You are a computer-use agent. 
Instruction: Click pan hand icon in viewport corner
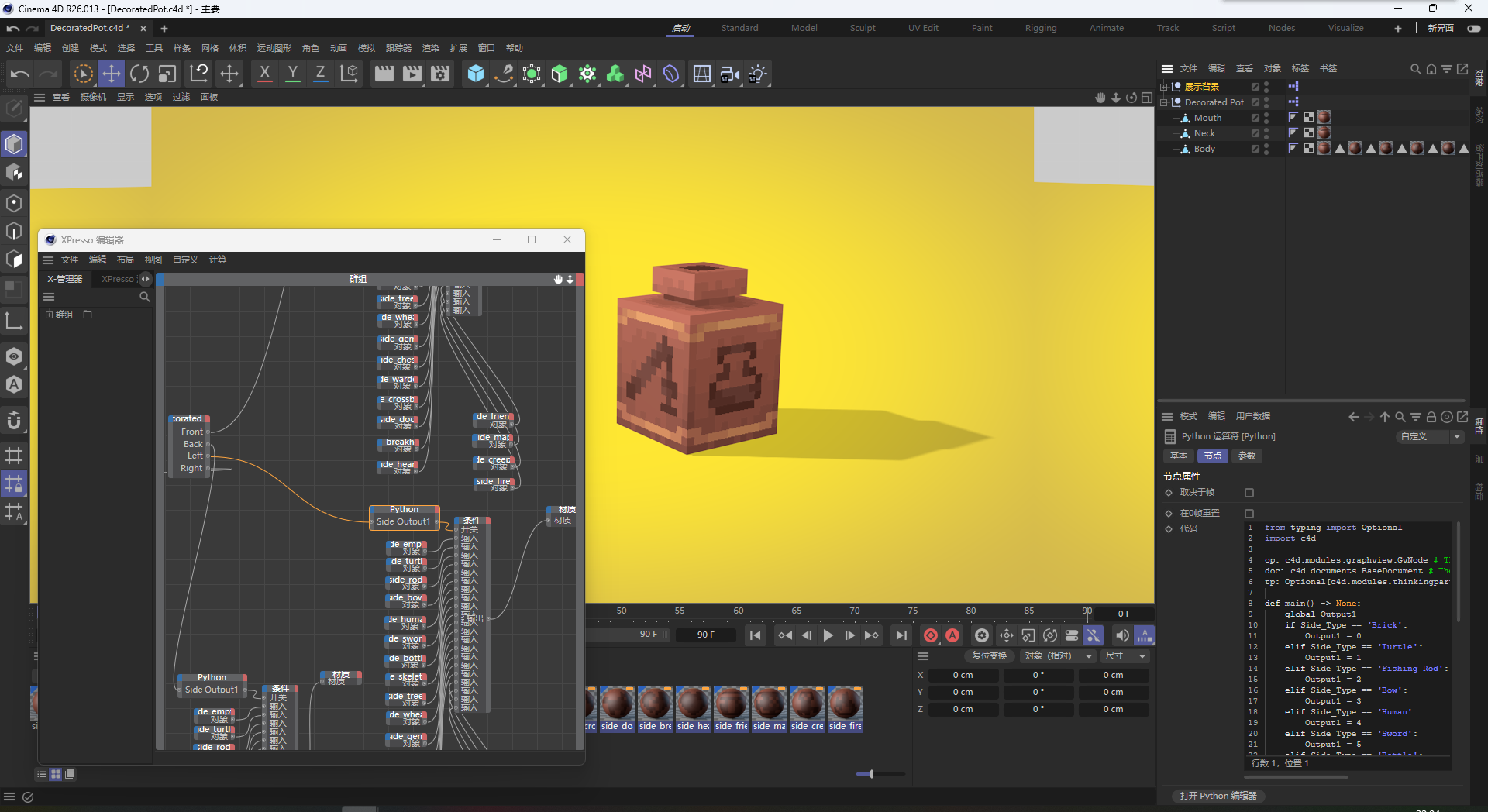pos(1100,98)
